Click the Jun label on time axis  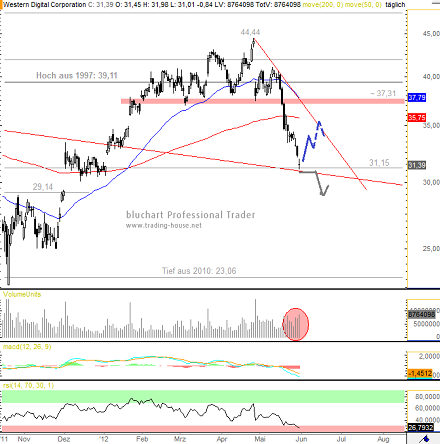301,439
